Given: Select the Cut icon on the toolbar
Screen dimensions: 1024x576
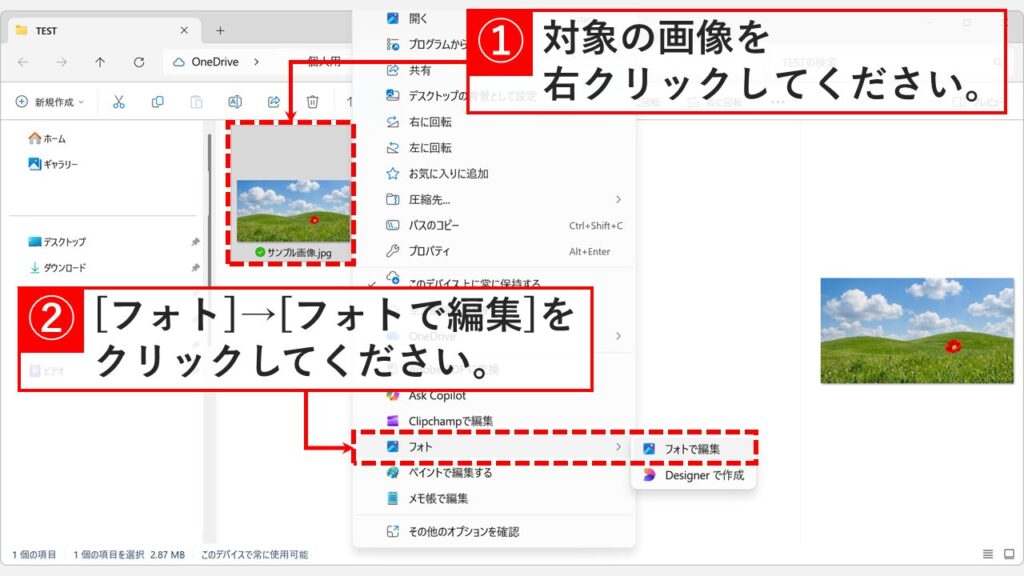Looking at the screenshot, I should pos(119,100).
